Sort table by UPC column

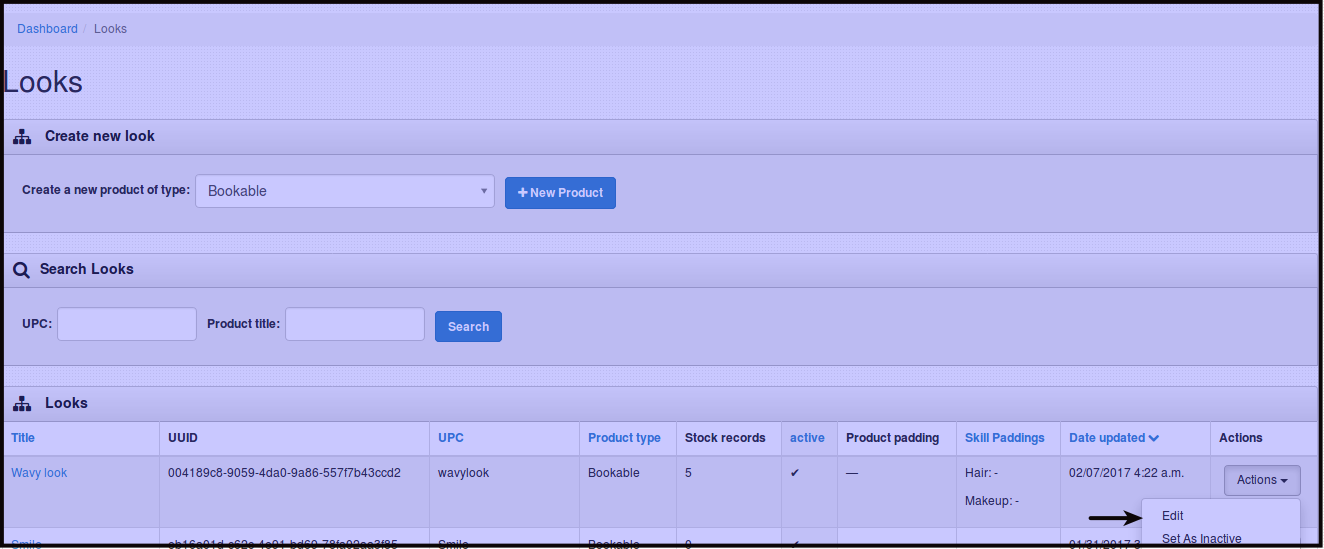[x=451, y=438]
